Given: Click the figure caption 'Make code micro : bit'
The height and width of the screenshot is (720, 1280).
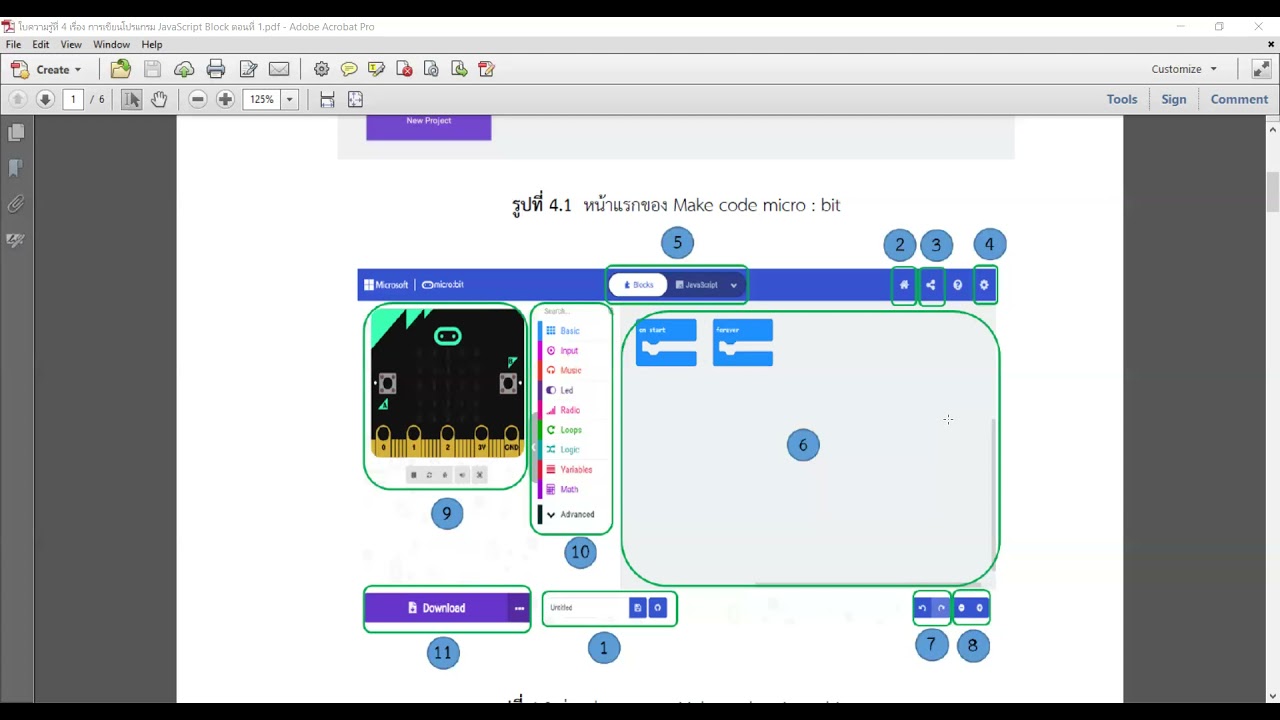Looking at the screenshot, I should click(756, 205).
